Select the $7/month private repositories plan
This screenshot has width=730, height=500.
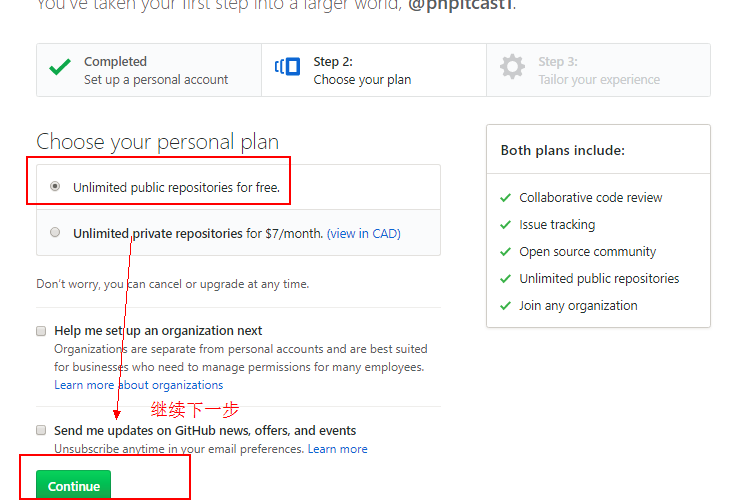(x=55, y=233)
